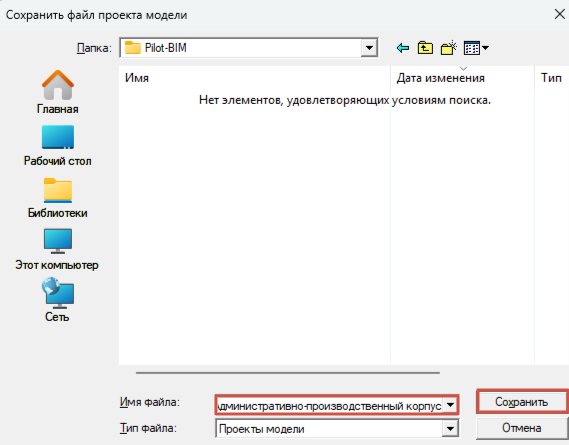Screen dimensions: 569x445
Task: Click the horizontal scrollbar under file list
Action: (x=288, y=373)
